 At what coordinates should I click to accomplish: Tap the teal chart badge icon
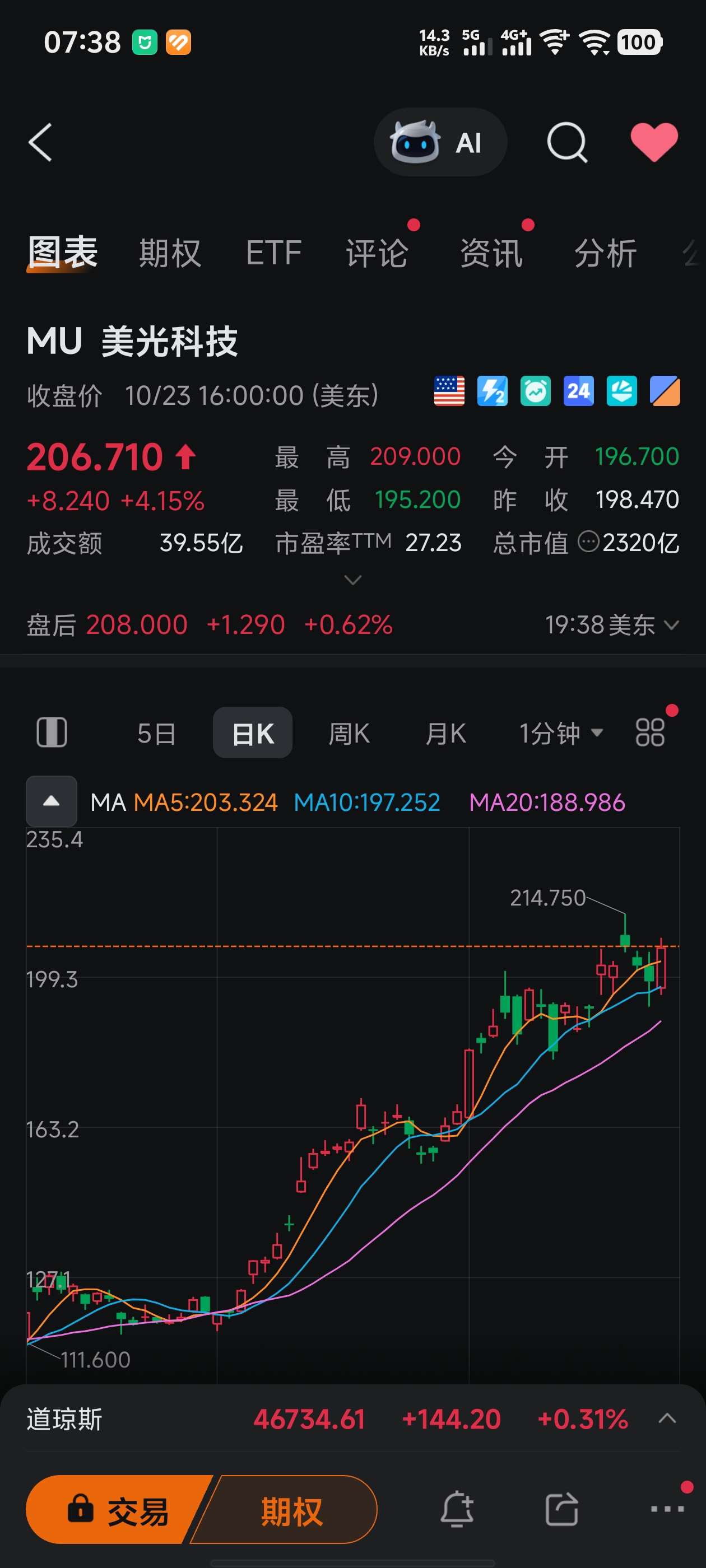coord(622,391)
